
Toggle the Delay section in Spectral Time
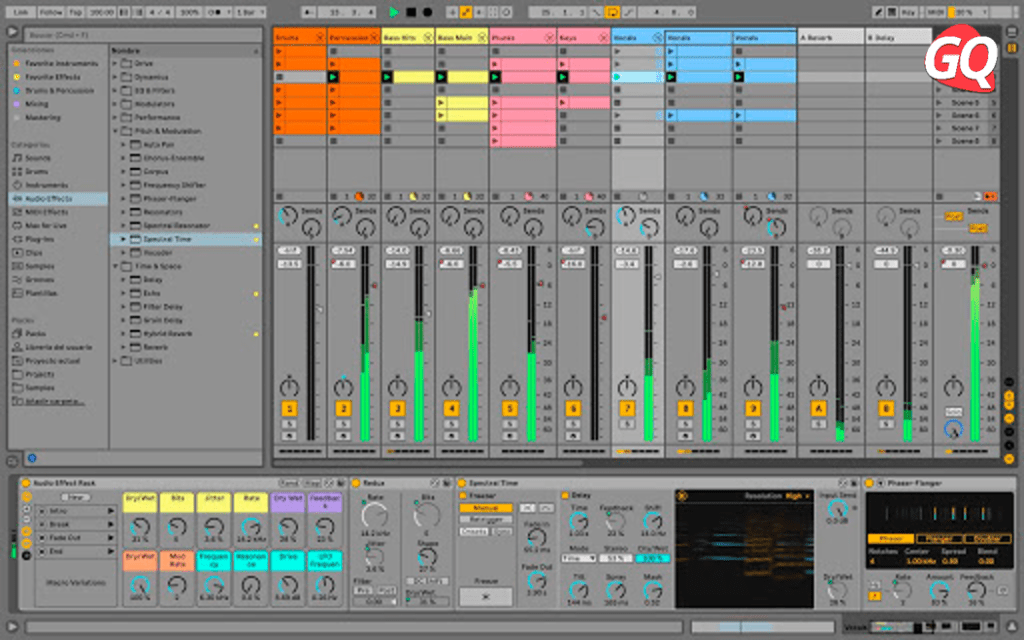(x=566, y=496)
